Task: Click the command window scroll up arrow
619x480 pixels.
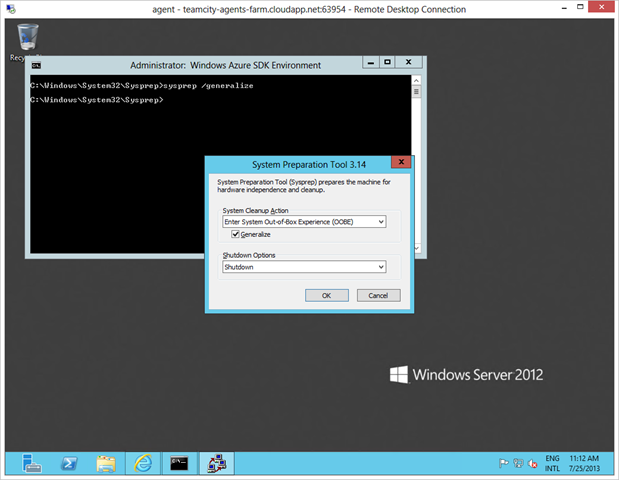Action: click(x=416, y=81)
